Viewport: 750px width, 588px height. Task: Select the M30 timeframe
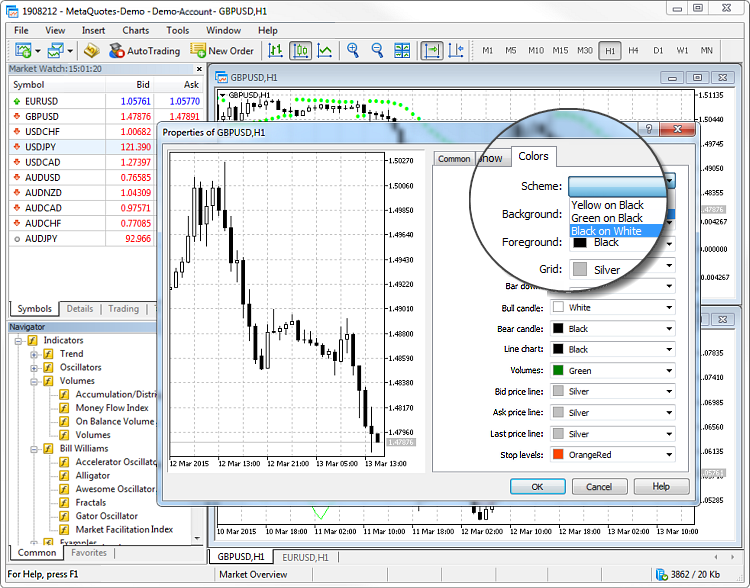[x=585, y=50]
